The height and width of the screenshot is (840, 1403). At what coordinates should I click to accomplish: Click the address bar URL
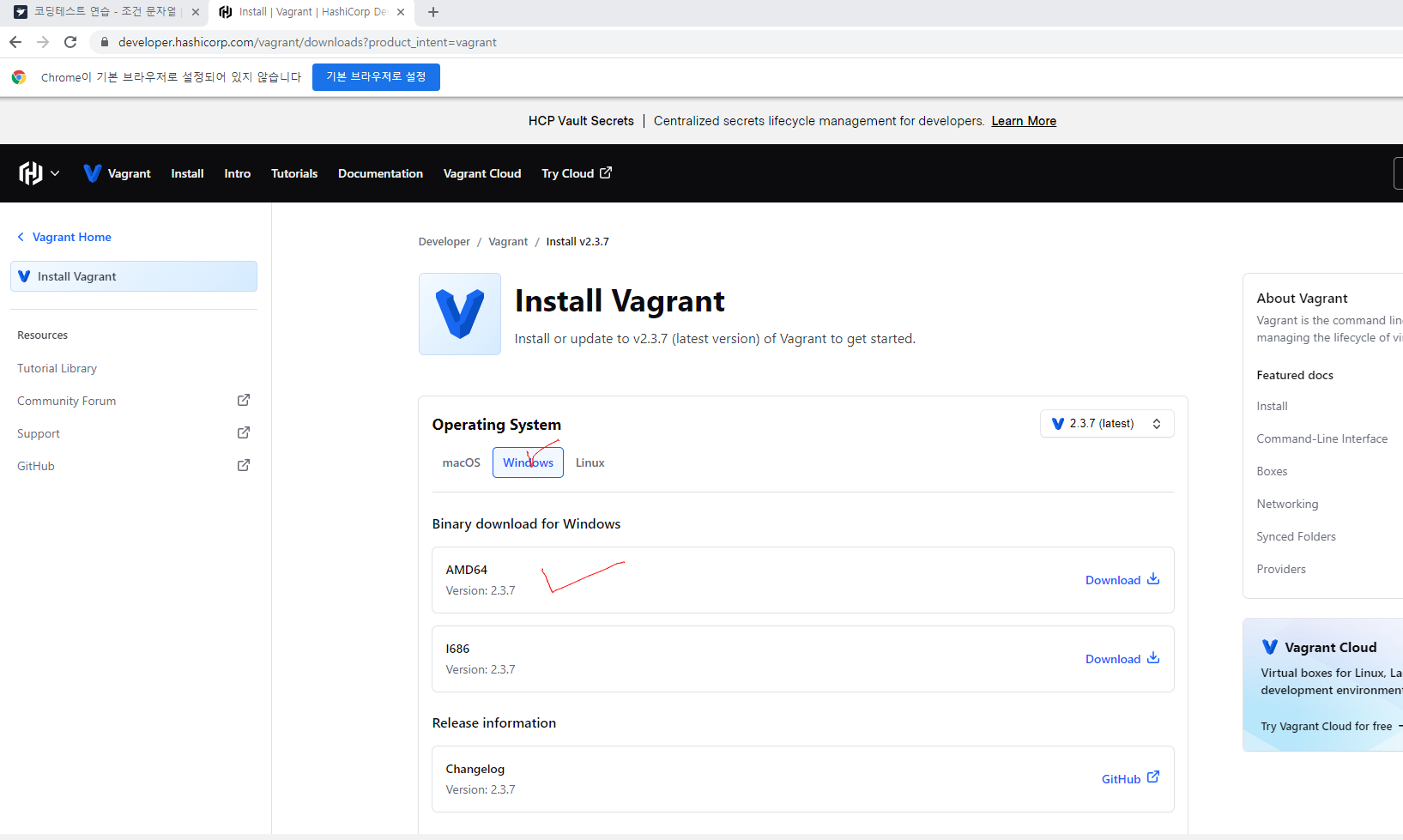pos(307,42)
